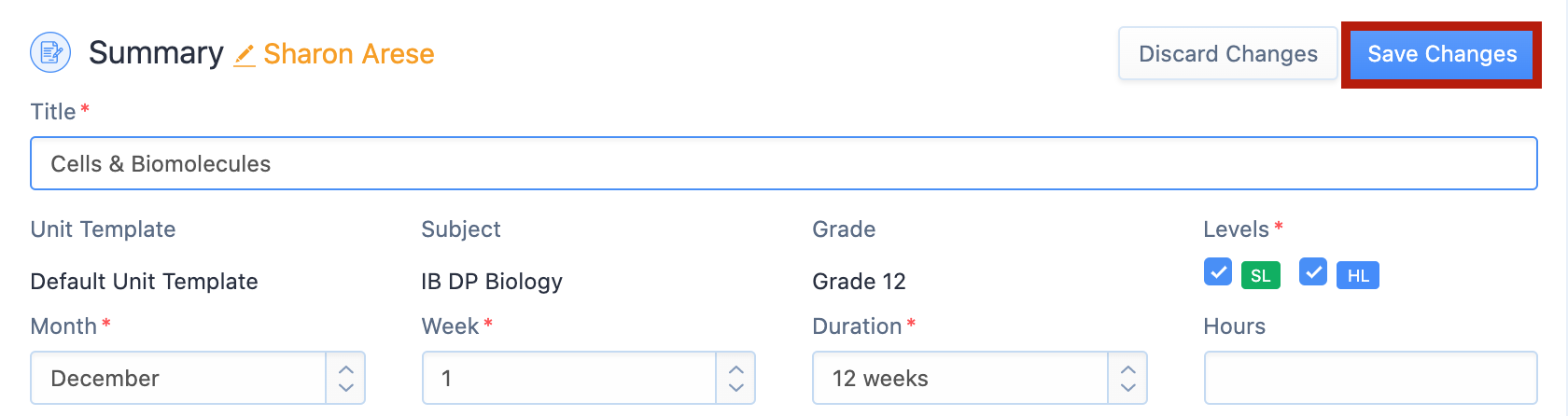Uncheck the HL level checkbox
Image resolution: width=1568 pixels, height=416 pixels.
pyautogui.click(x=1313, y=271)
